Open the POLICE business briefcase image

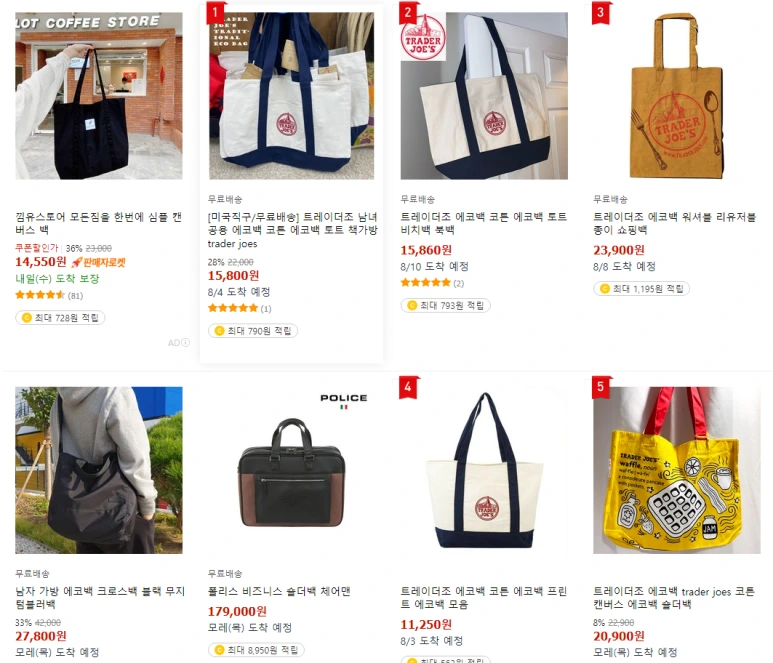291,470
